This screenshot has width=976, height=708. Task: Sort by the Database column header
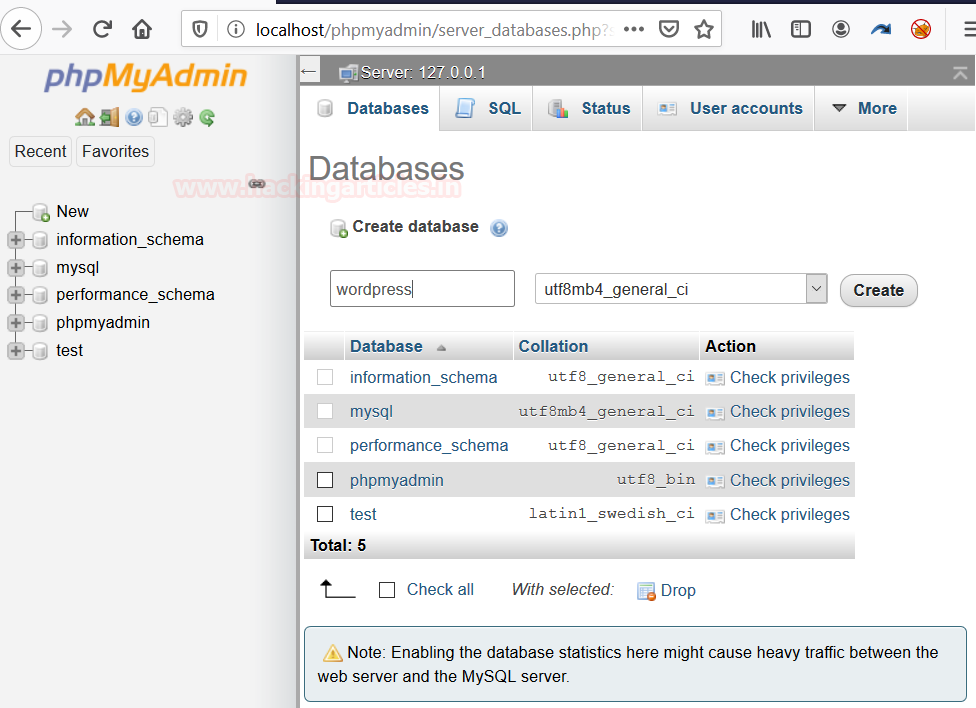pos(386,346)
